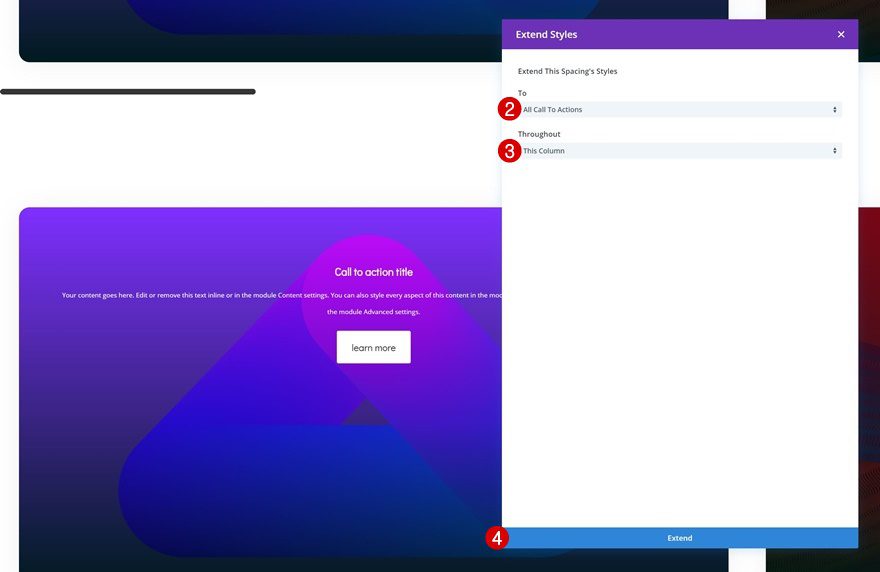The height and width of the screenshot is (572, 880).
Task: Click the Throughout field label
Action: [539, 134]
